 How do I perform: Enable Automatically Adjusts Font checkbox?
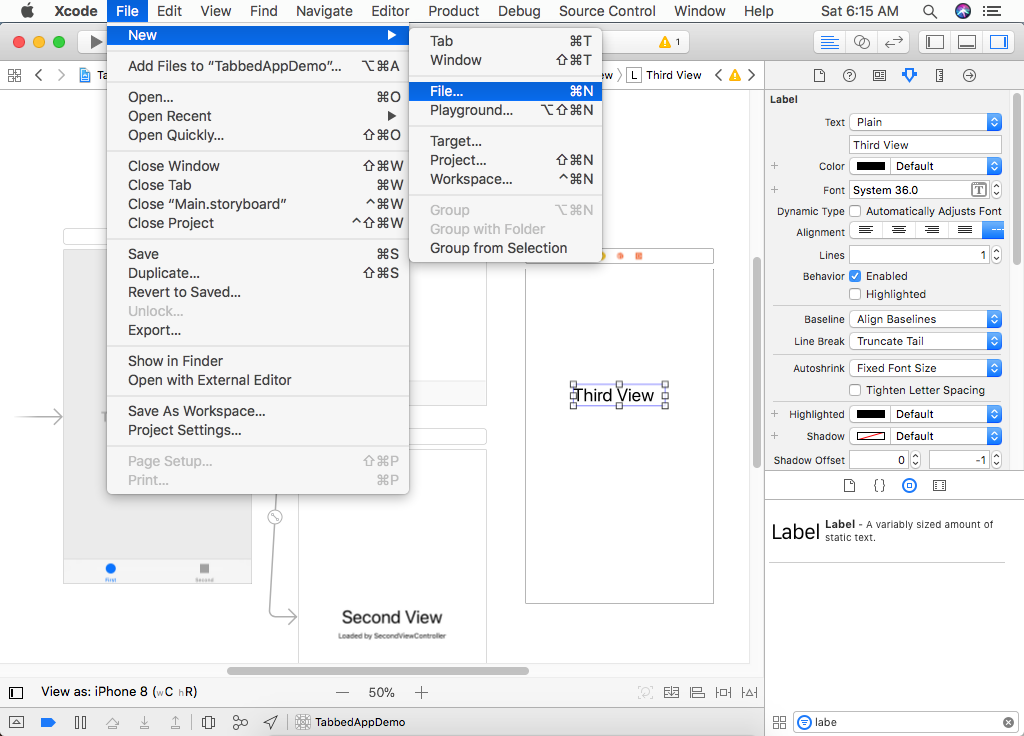[x=855, y=211]
